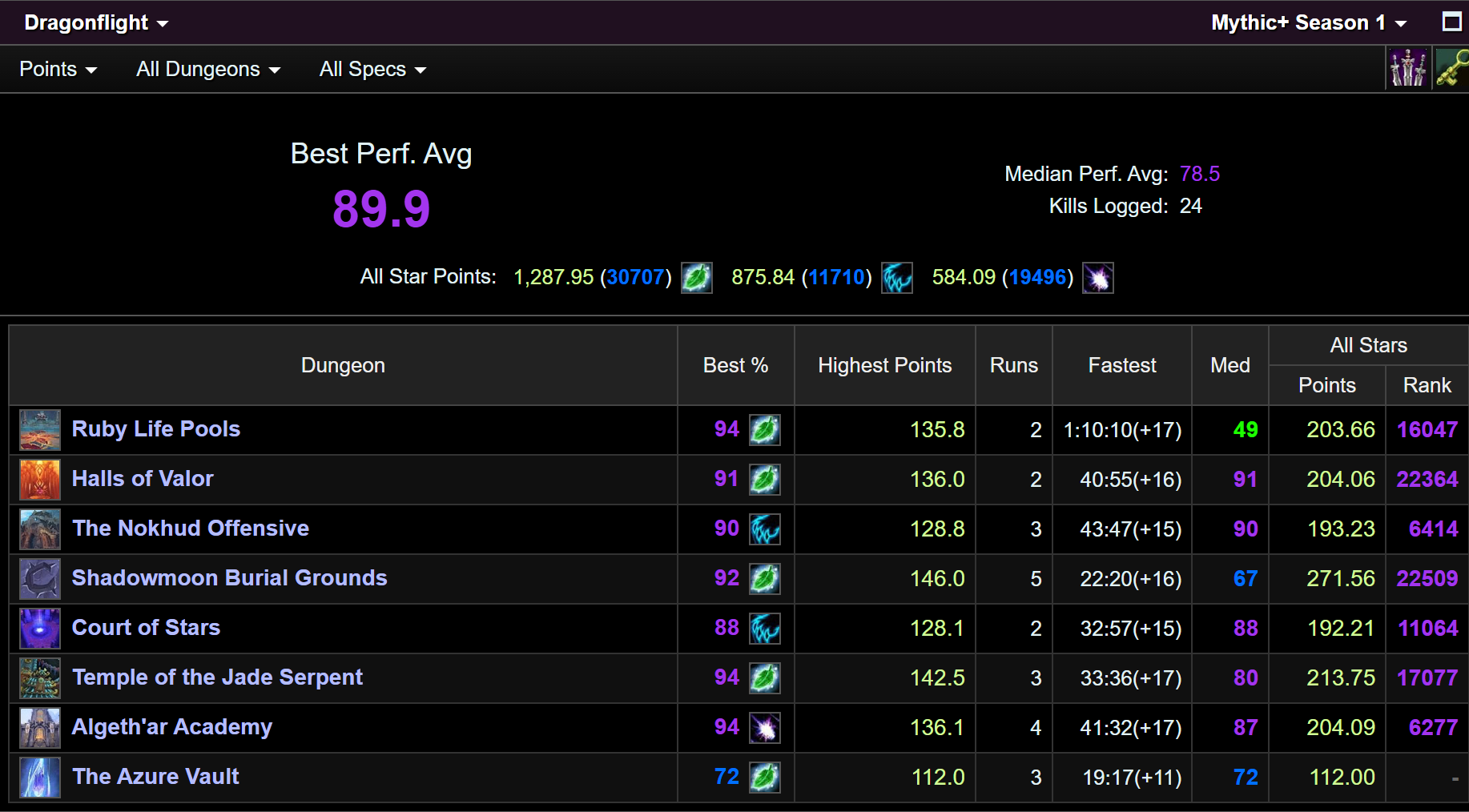
Task: Click the green spec icon beside 30707
Action: tap(696, 278)
